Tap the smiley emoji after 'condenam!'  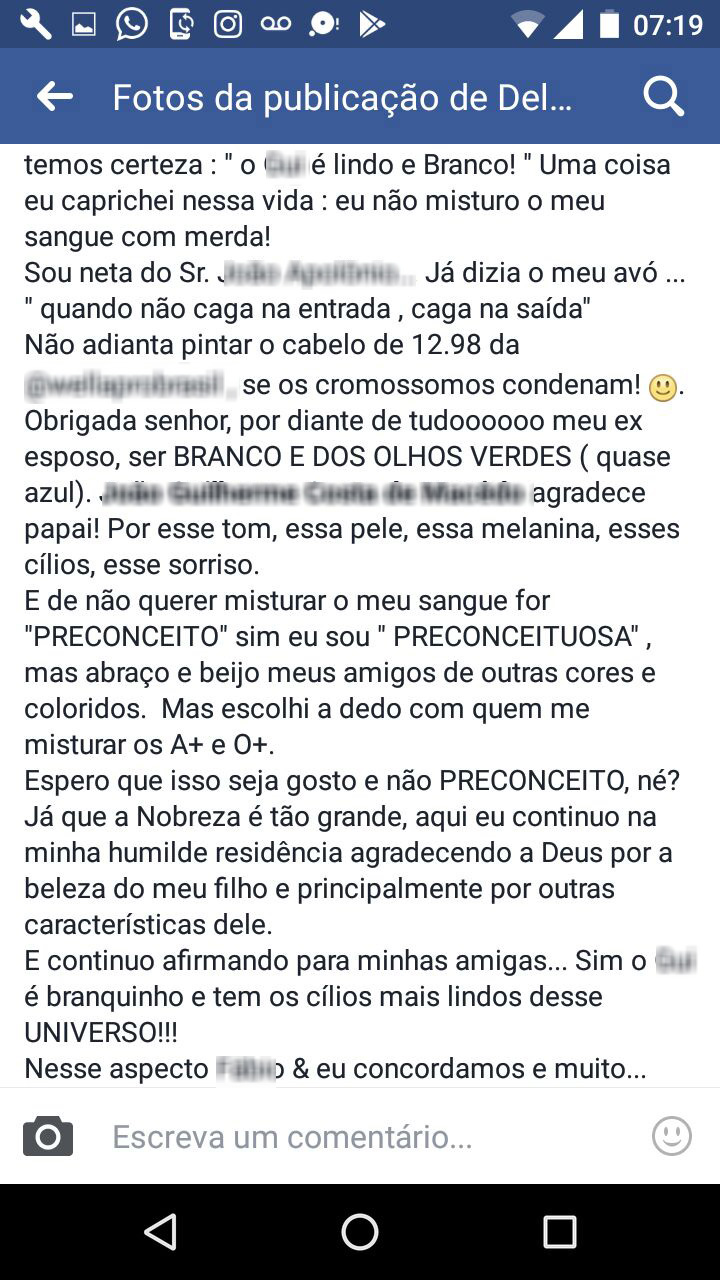tap(662, 387)
